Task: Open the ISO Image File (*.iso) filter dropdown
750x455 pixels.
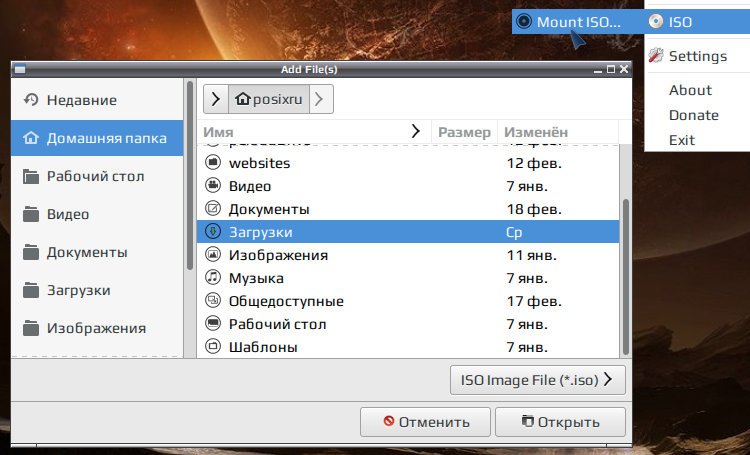Action: coord(538,380)
